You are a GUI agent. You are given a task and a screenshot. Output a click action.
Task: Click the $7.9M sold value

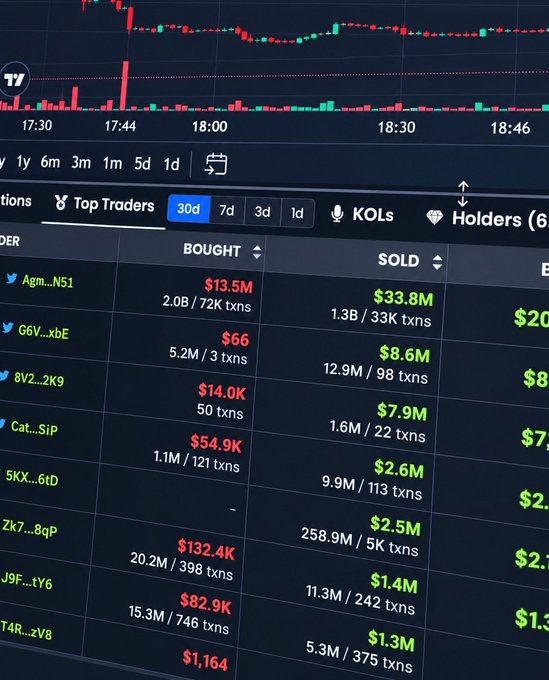[x=402, y=411]
